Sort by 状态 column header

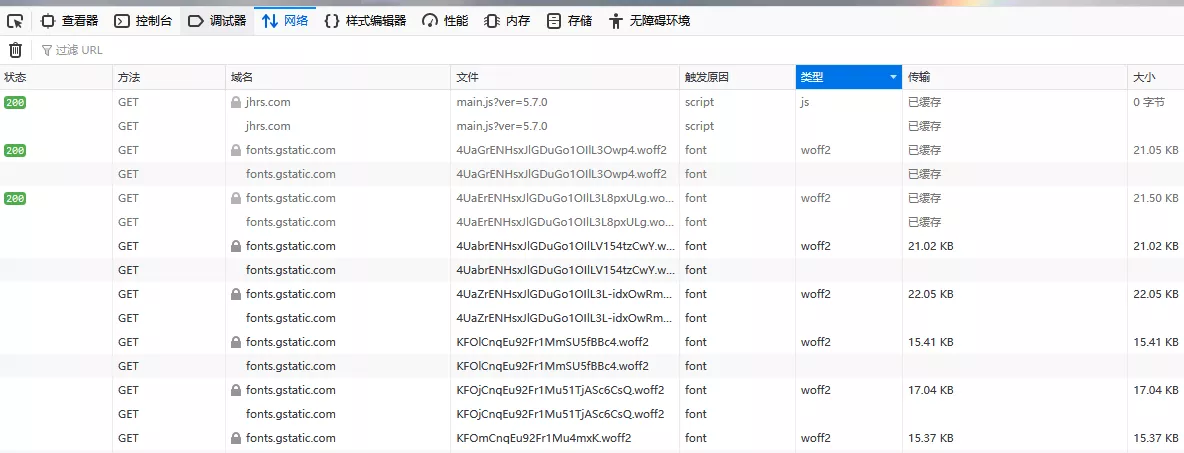coord(56,77)
